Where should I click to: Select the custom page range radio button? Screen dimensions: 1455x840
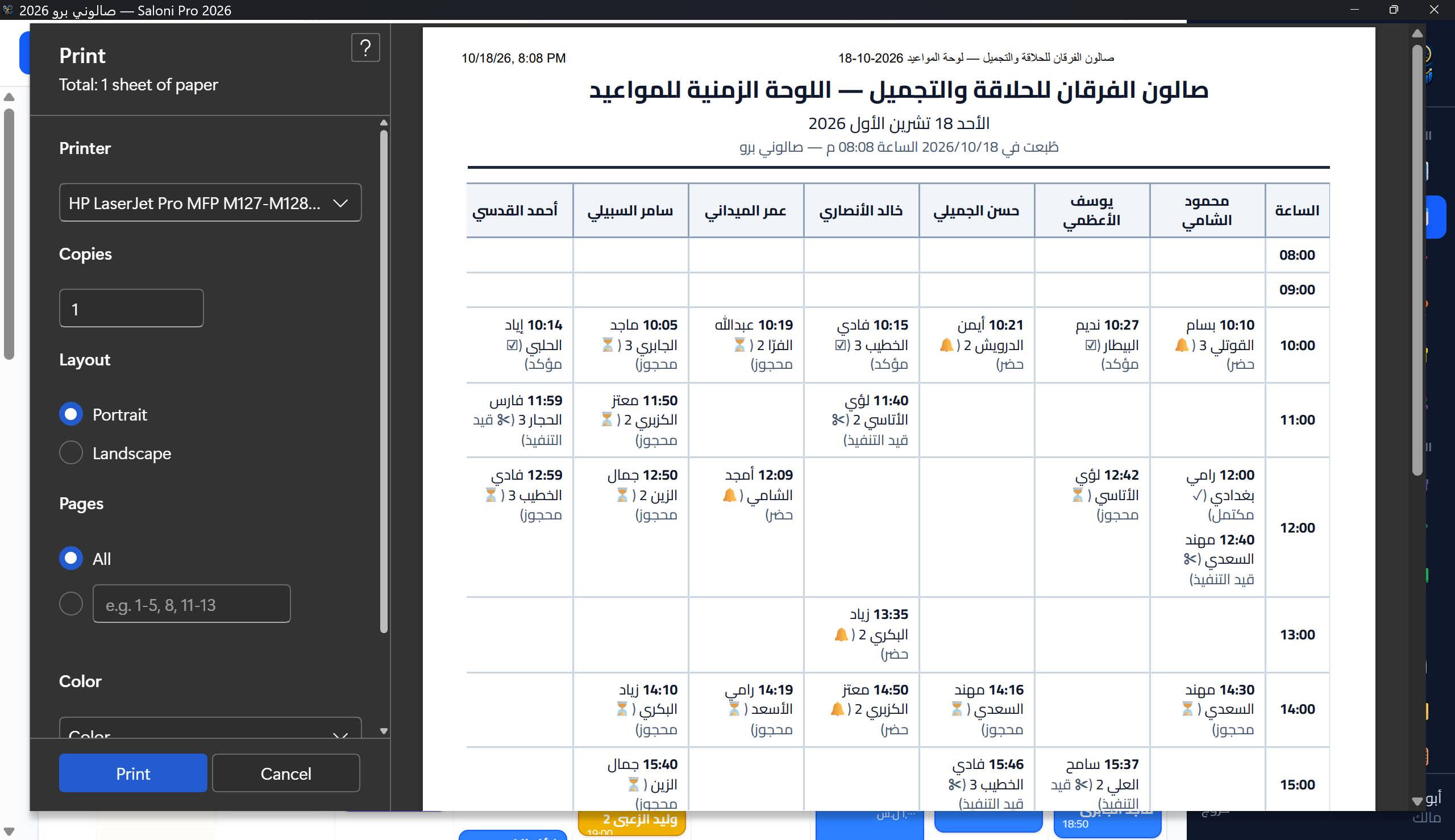click(x=71, y=604)
